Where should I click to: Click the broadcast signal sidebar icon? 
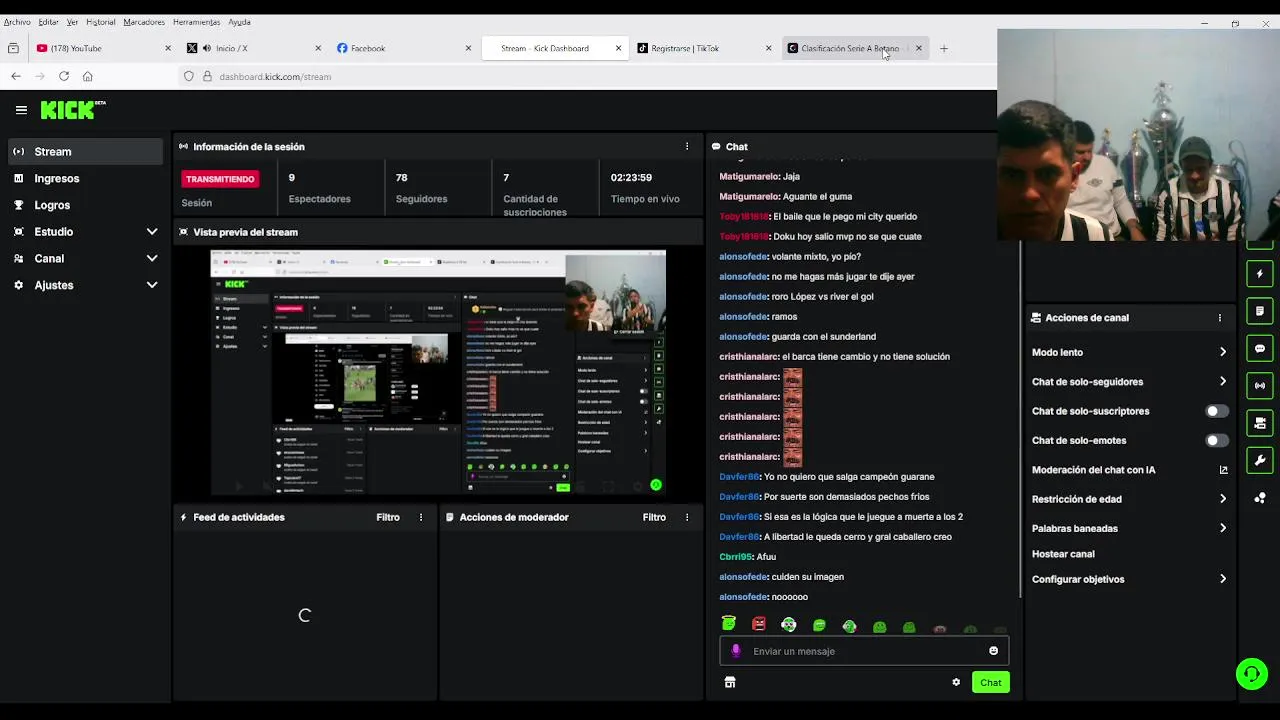(1260, 386)
